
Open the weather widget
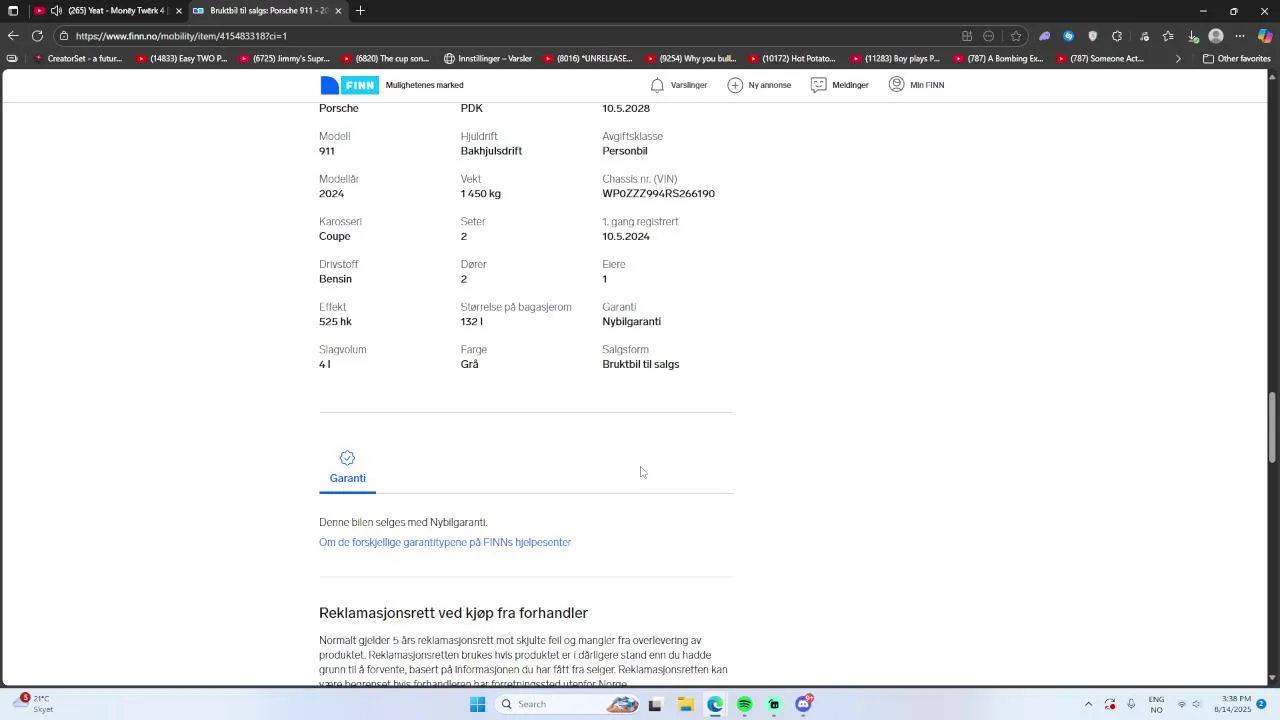tap(32, 704)
